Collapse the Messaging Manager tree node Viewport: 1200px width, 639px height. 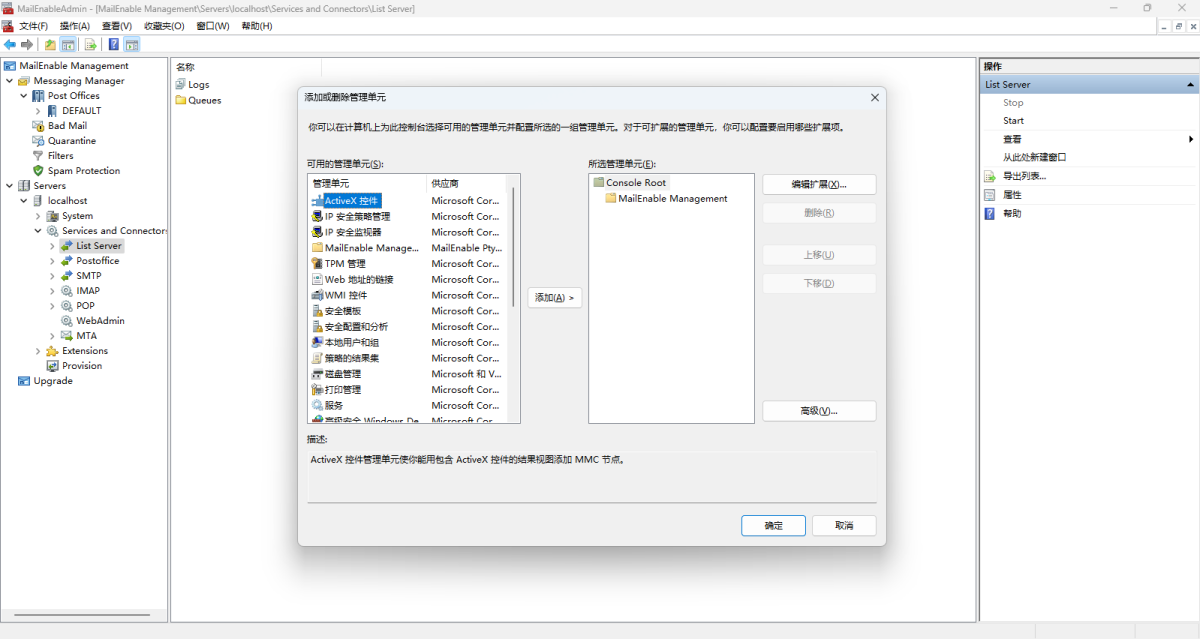click(9, 81)
